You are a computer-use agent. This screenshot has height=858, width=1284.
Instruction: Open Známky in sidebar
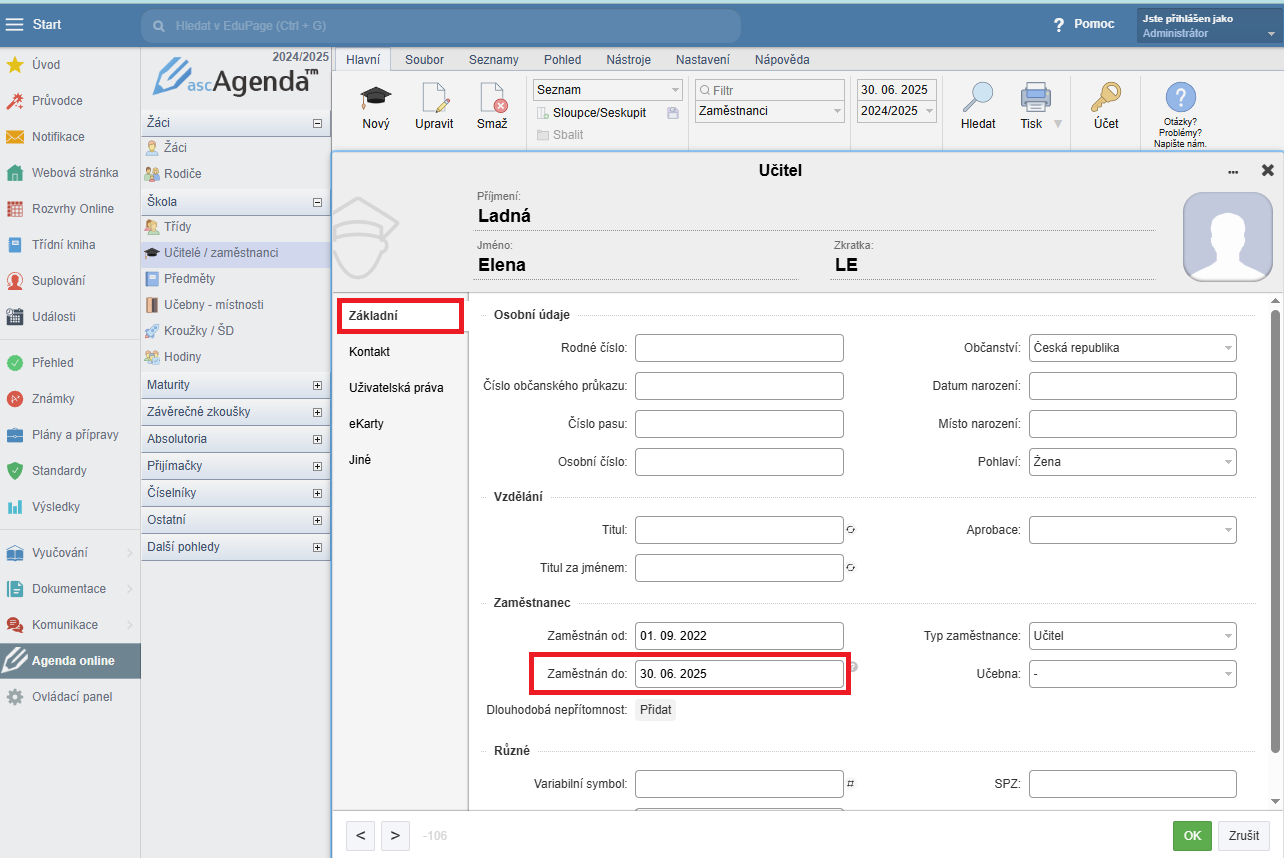point(70,399)
